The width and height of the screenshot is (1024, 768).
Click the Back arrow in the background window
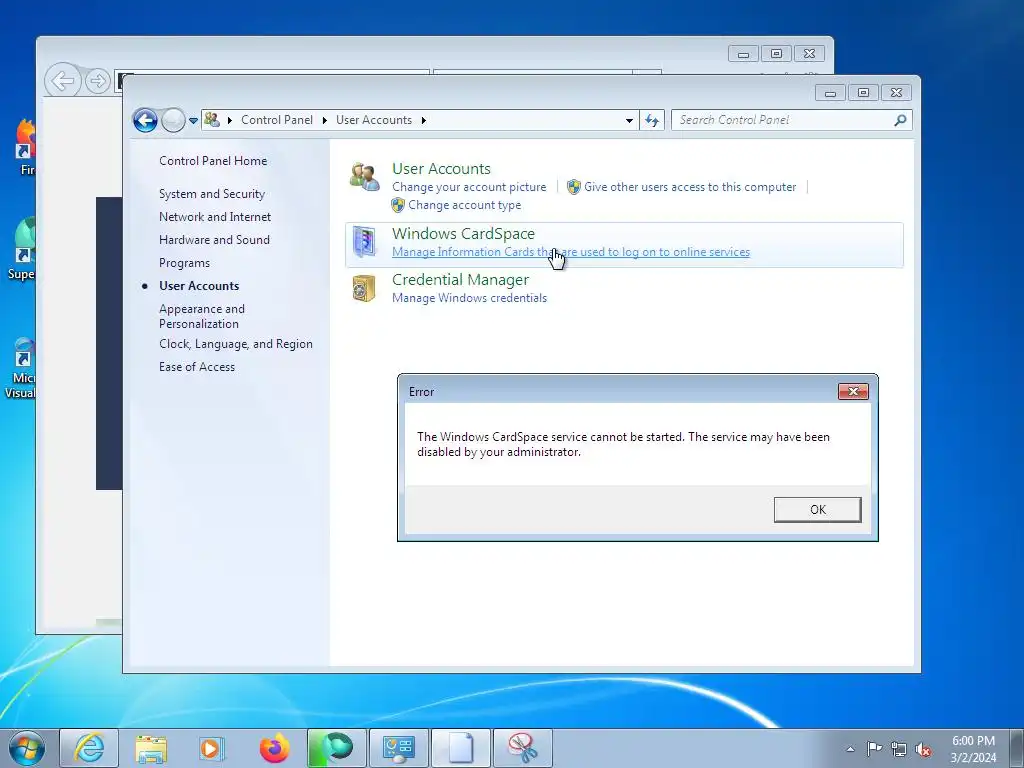click(62, 81)
